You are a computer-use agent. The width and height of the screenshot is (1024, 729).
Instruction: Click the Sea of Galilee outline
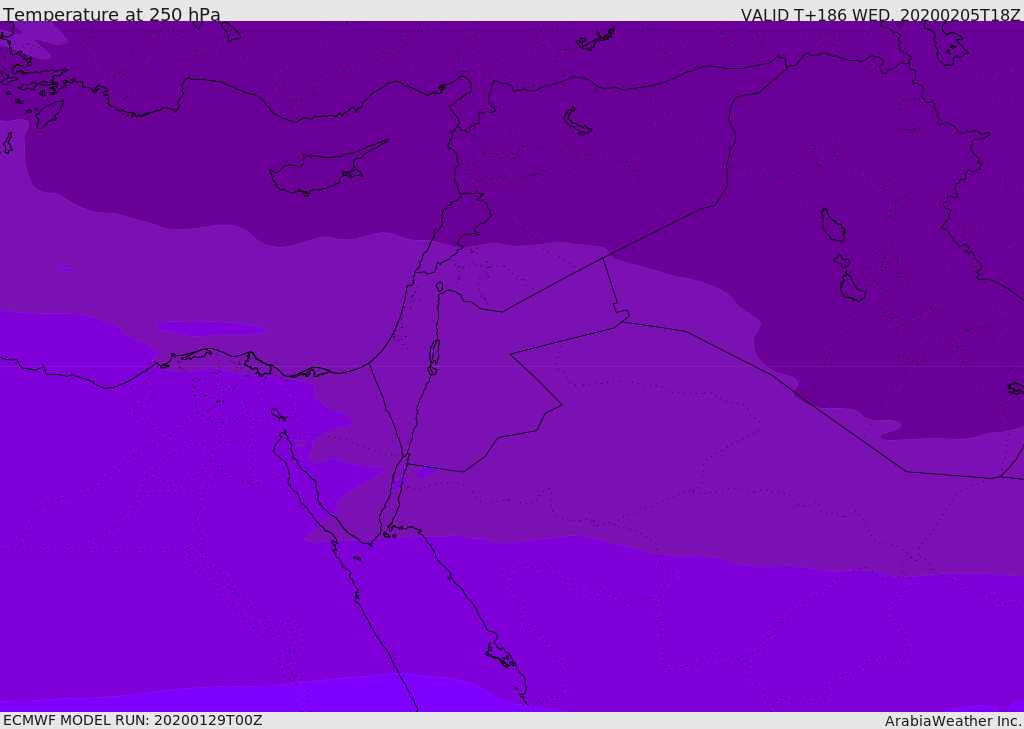[x=439, y=287]
